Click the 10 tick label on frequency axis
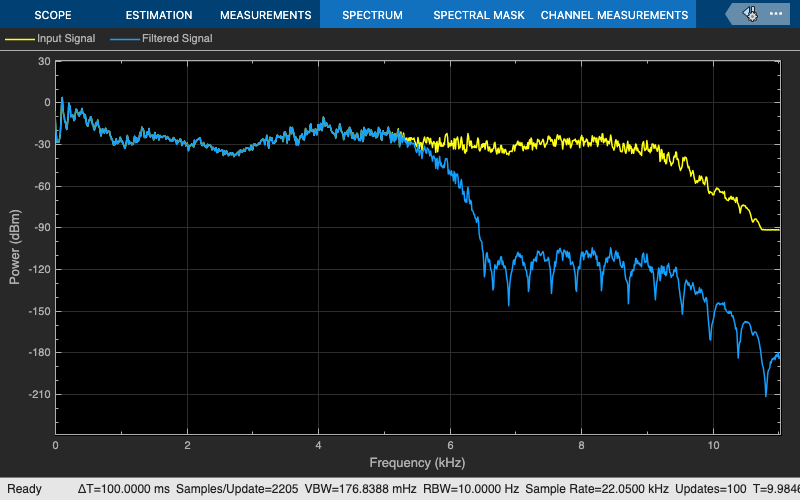 coord(713,445)
